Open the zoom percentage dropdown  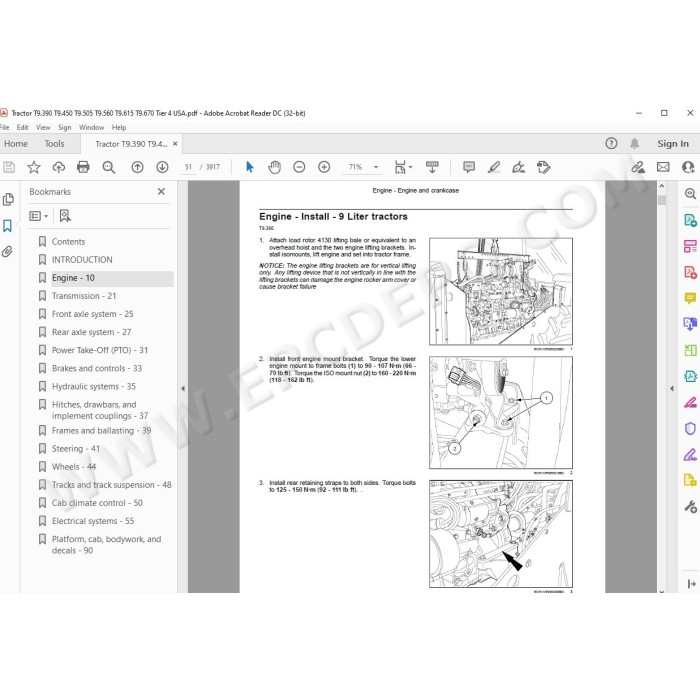click(x=376, y=167)
